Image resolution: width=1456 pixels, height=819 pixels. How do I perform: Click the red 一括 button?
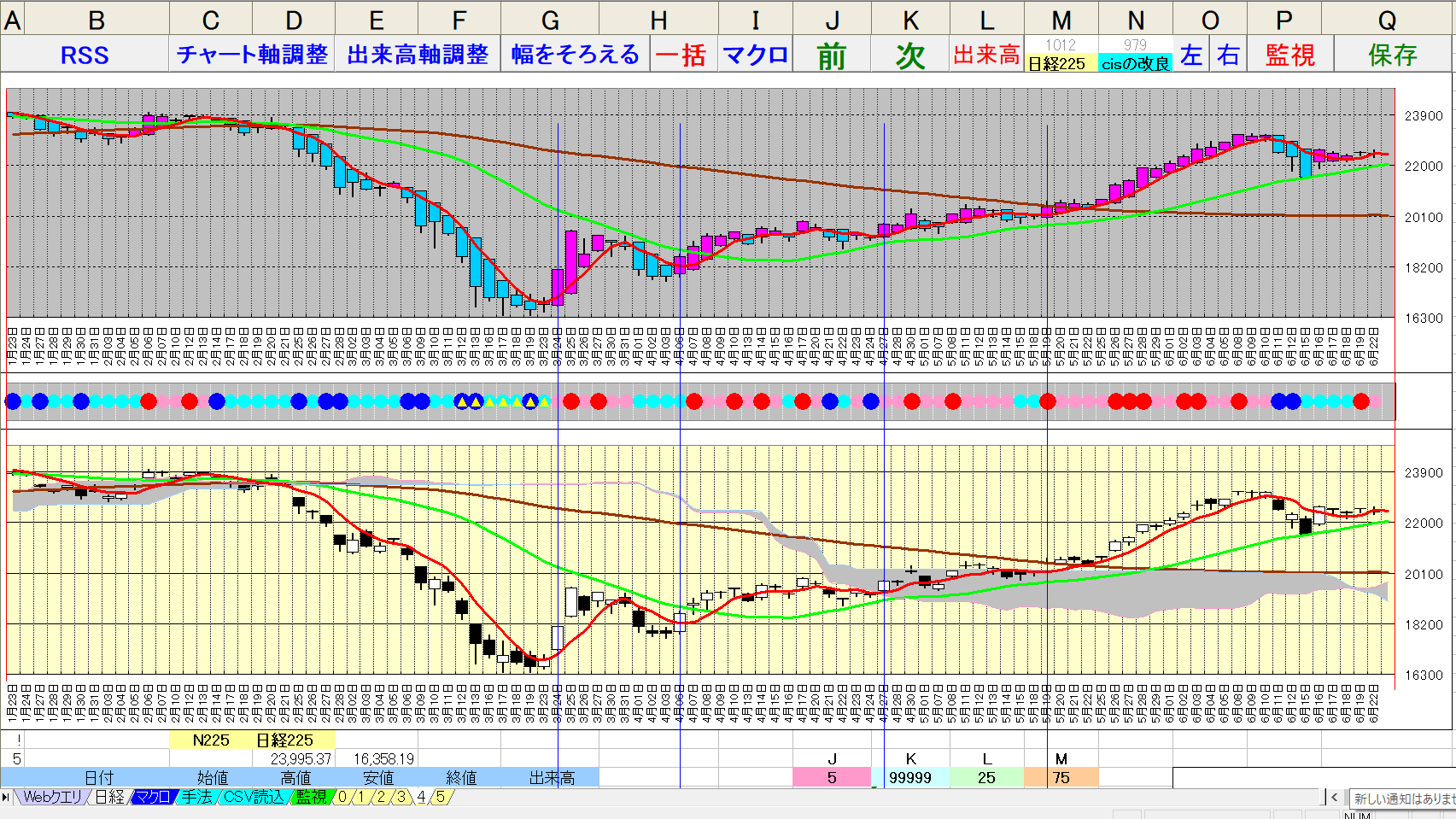pyautogui.click(x=684, y=54)
